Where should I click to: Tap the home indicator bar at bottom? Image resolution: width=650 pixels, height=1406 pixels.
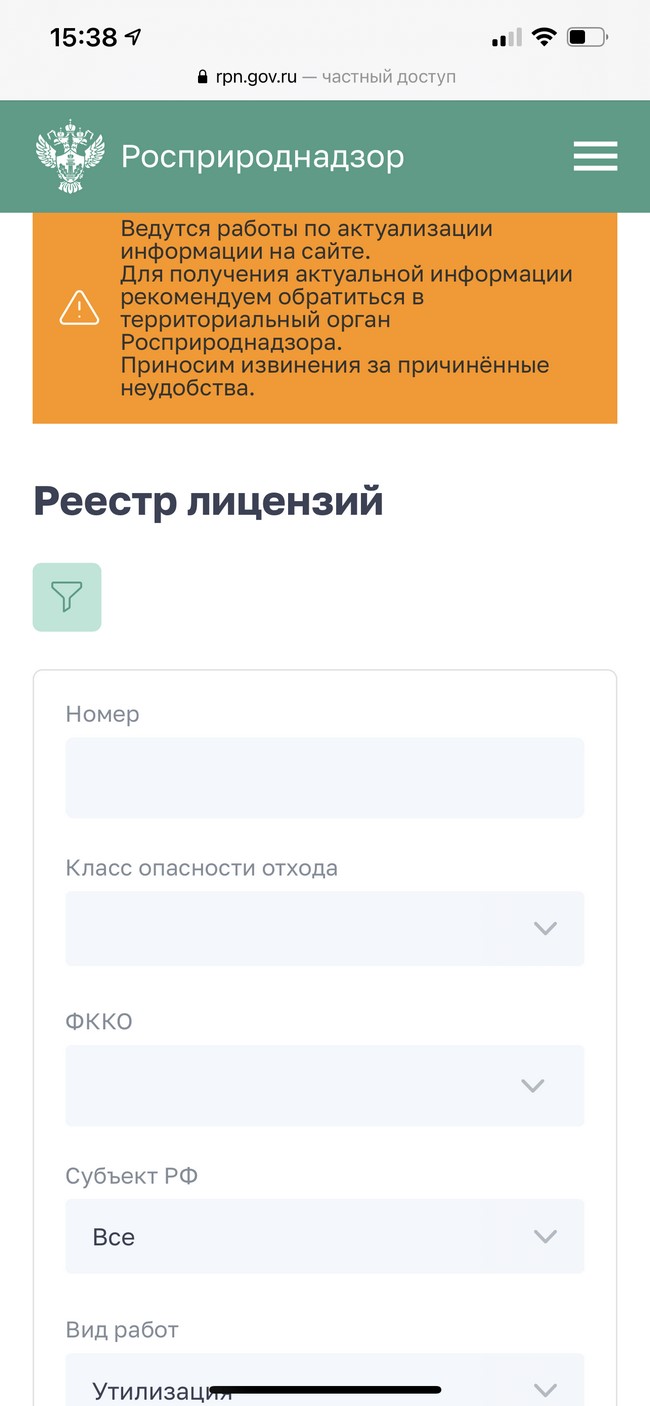(325, 1390)
